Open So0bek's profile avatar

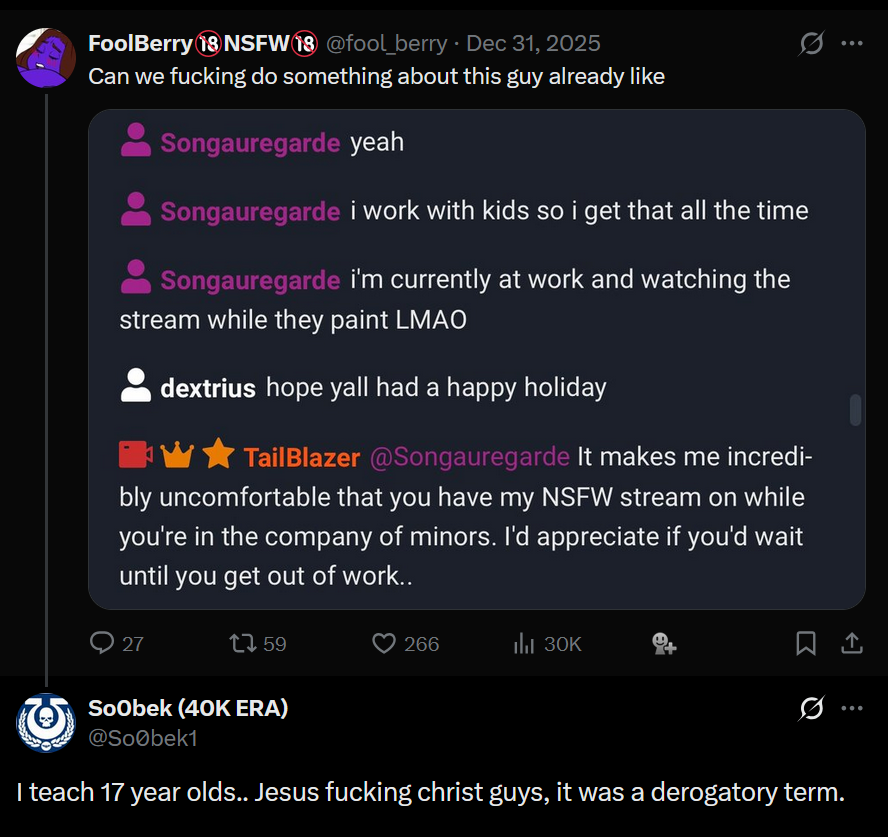click(46, 722)
